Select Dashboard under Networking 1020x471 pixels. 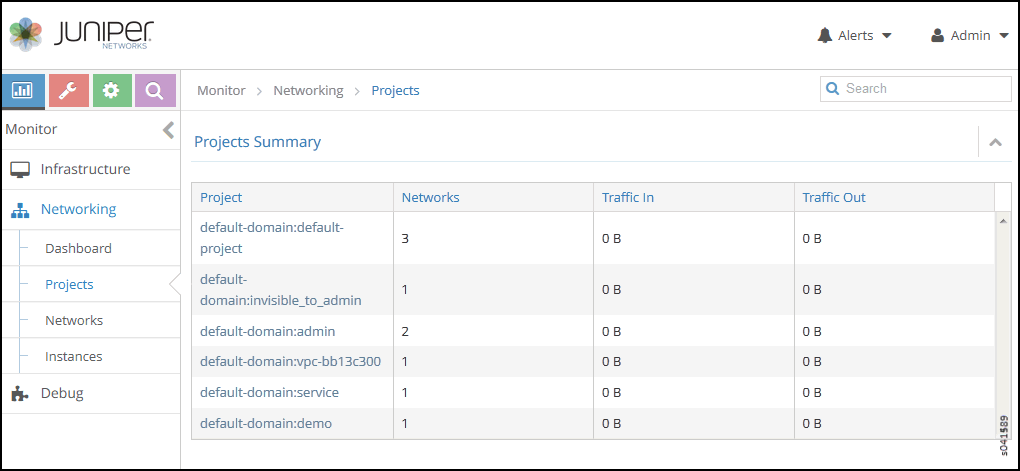(x=78, y=248)
